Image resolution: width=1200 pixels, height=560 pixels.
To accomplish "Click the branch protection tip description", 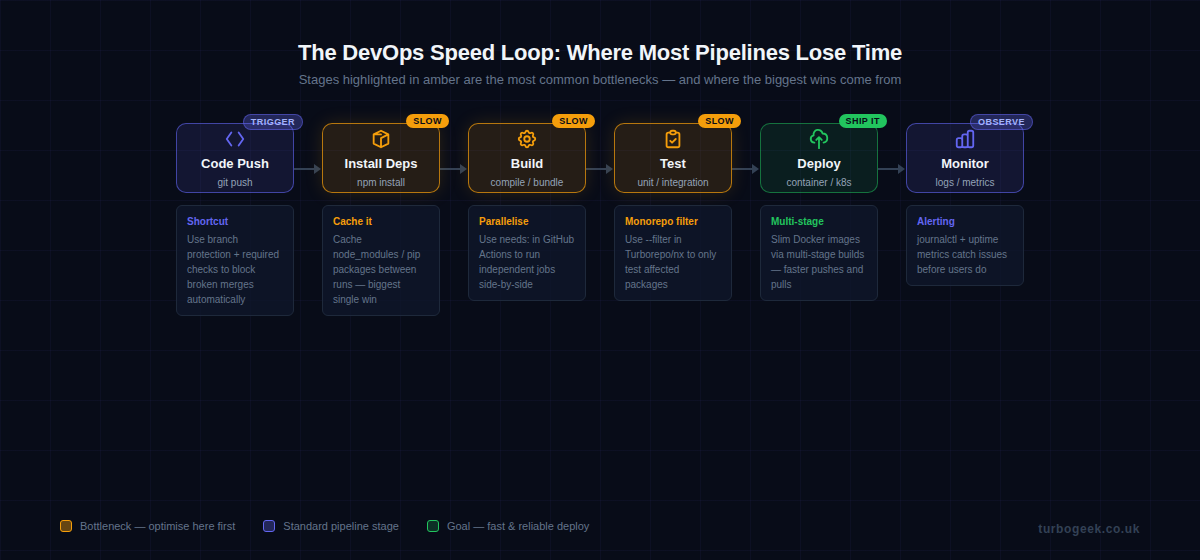I will point(233,269).
